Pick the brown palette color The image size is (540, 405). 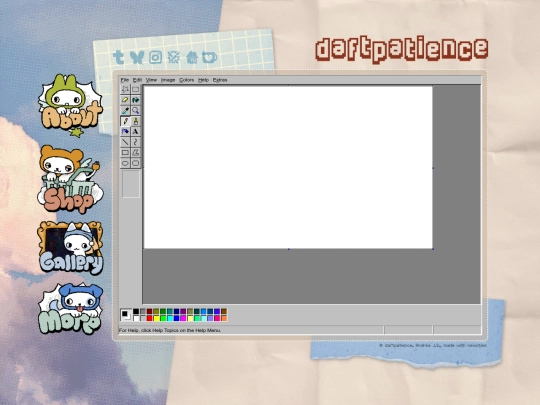point(224,311)
